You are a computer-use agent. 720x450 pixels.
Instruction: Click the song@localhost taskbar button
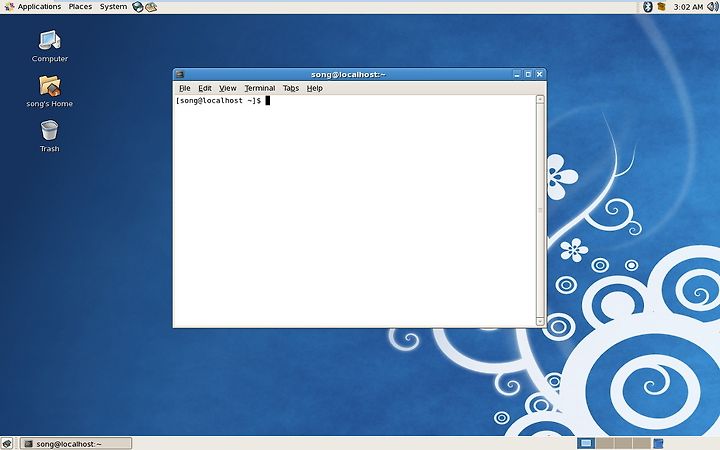point(76,444)
